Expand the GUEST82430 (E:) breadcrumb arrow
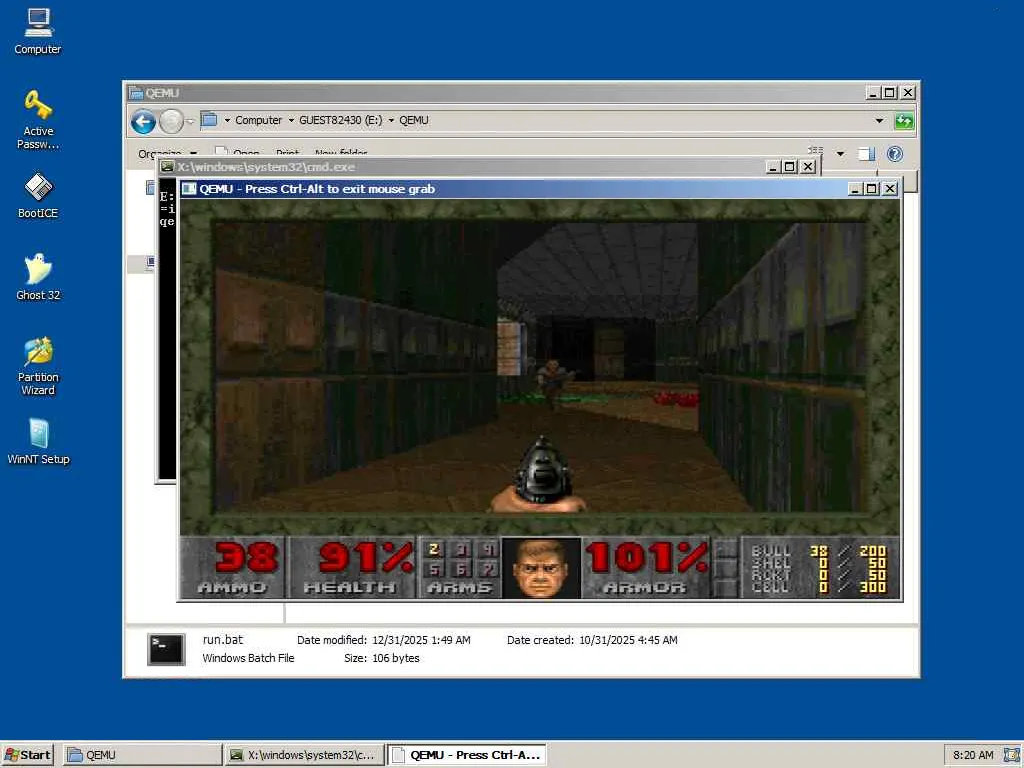 [x=391, y=121]
